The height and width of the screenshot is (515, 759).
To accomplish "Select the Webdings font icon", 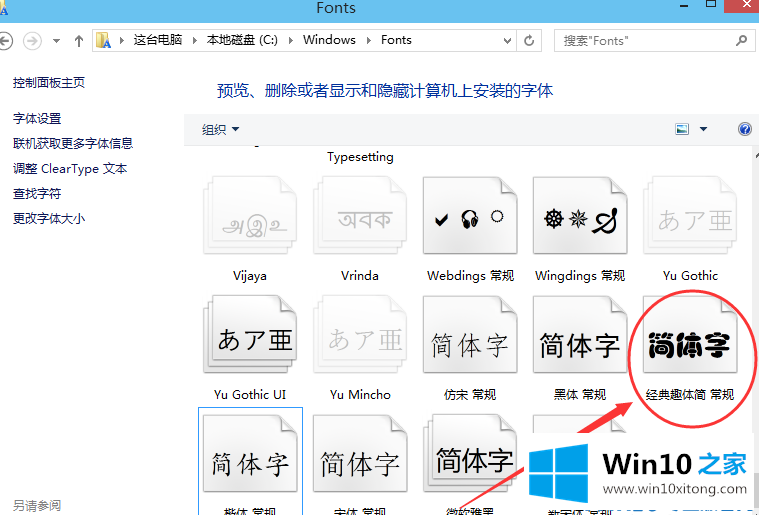I will [469, 220].
